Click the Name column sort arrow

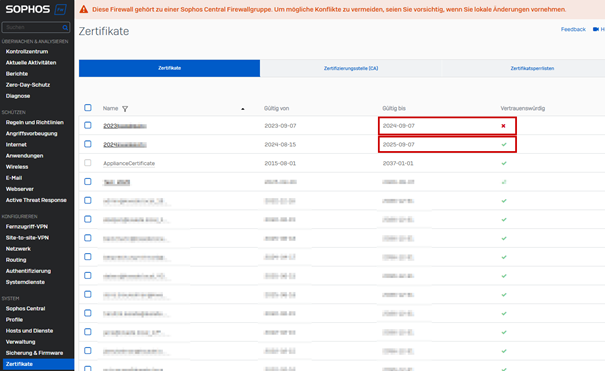pos(243,109)
